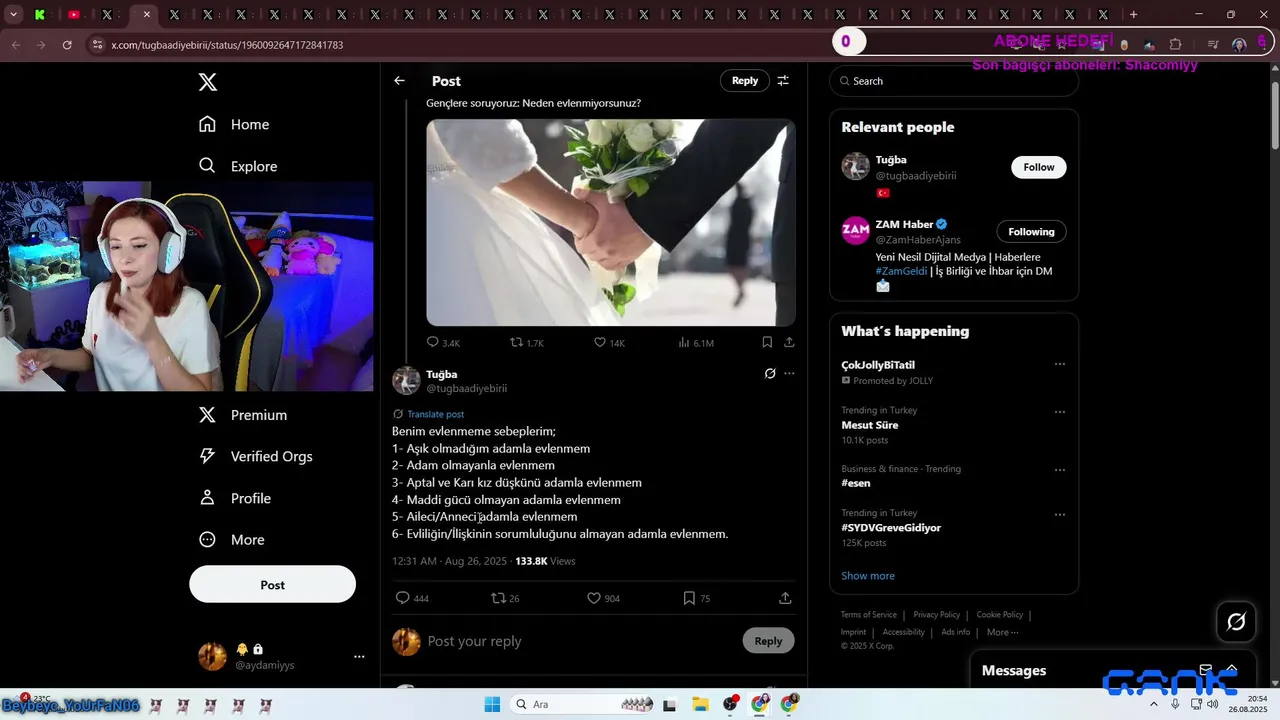Screen dimensions: 1280x720
Task: Go back with the Post header arrow
Action: pos(399,81)
